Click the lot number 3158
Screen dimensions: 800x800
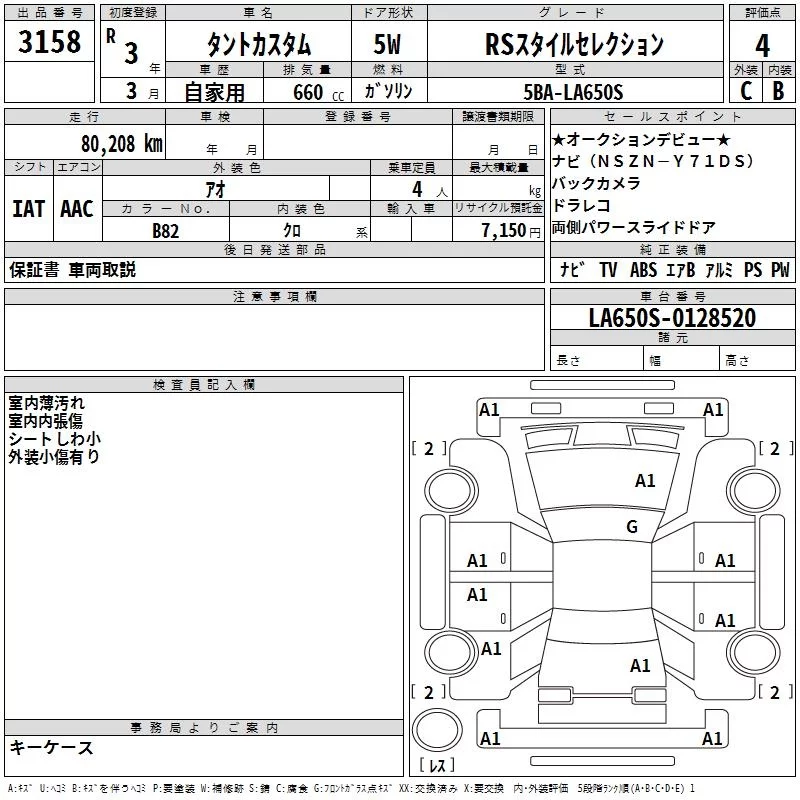coord(49,42)
